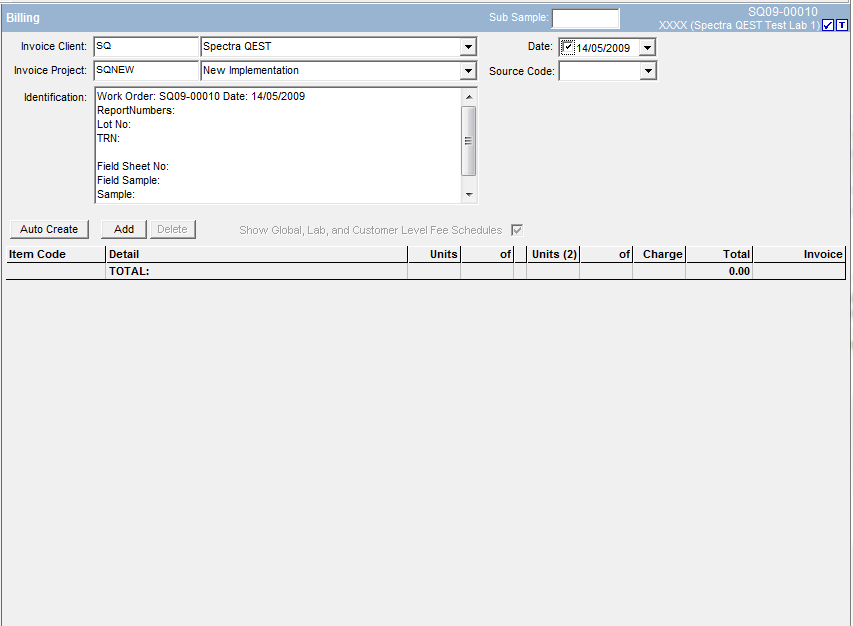
Task: Click scroll up arrow in Identification box
Action: tap(468, 96)
